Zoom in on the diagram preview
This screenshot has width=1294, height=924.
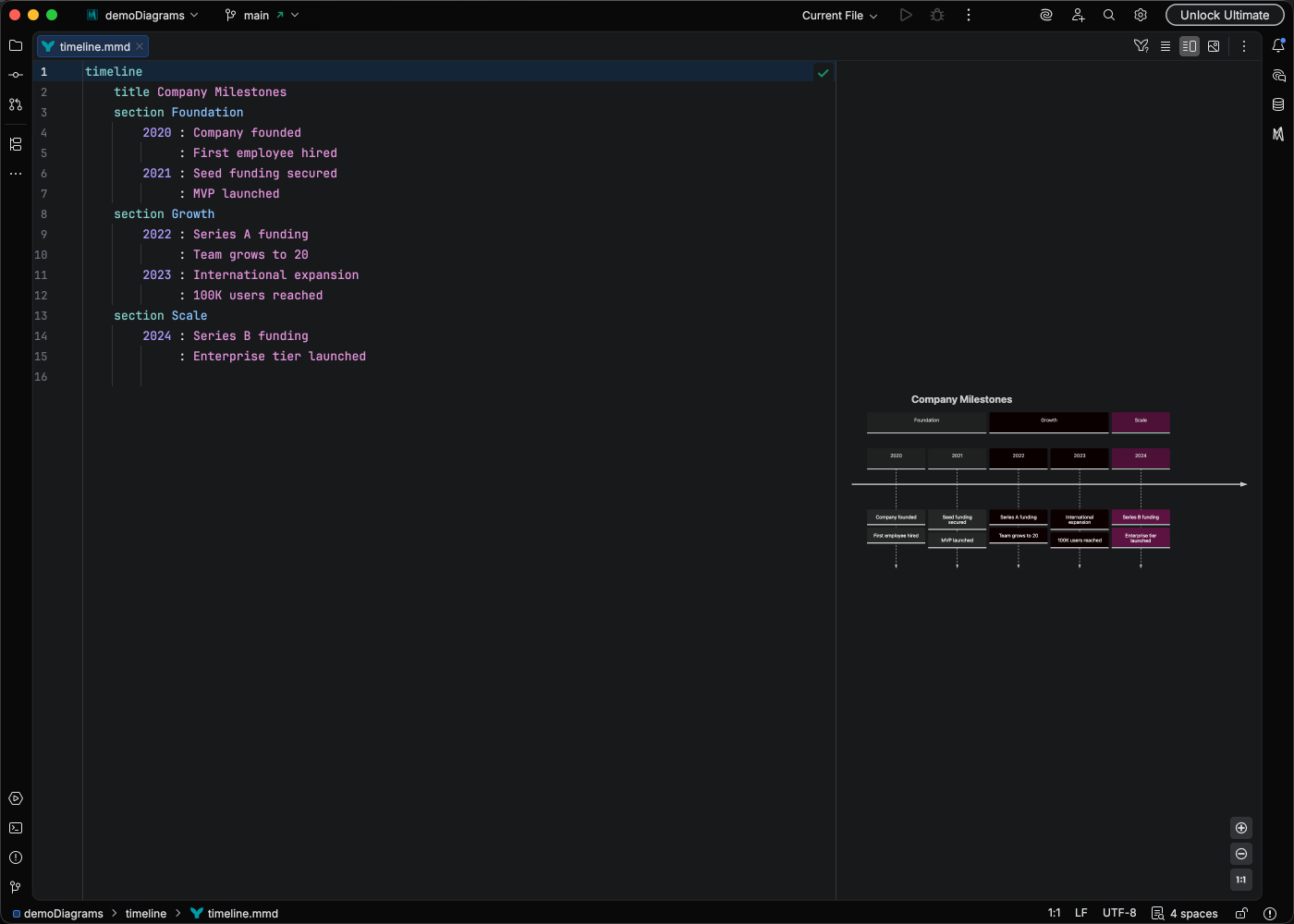coord(1241,828)
